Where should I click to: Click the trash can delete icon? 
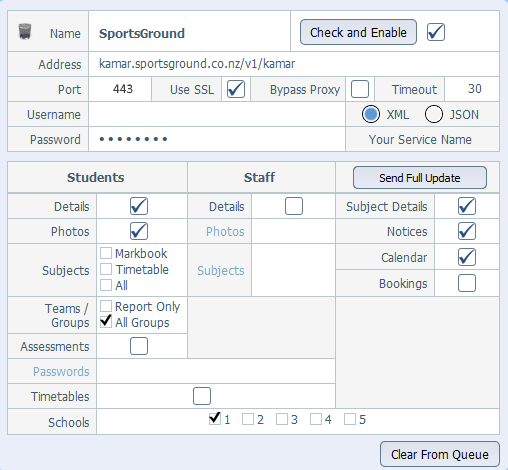(25, 32)
